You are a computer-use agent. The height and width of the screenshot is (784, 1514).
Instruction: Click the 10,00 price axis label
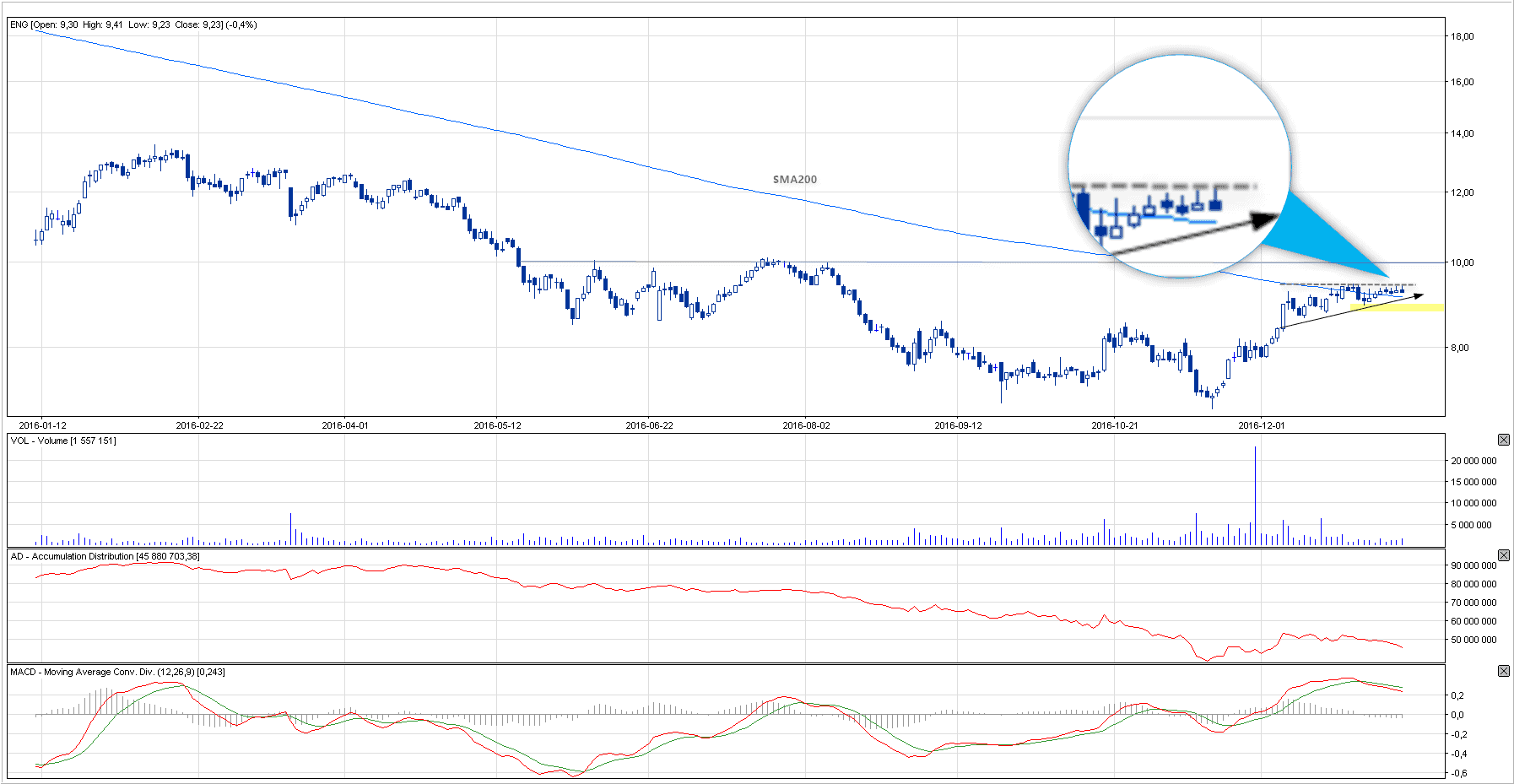click(1462, 262)
